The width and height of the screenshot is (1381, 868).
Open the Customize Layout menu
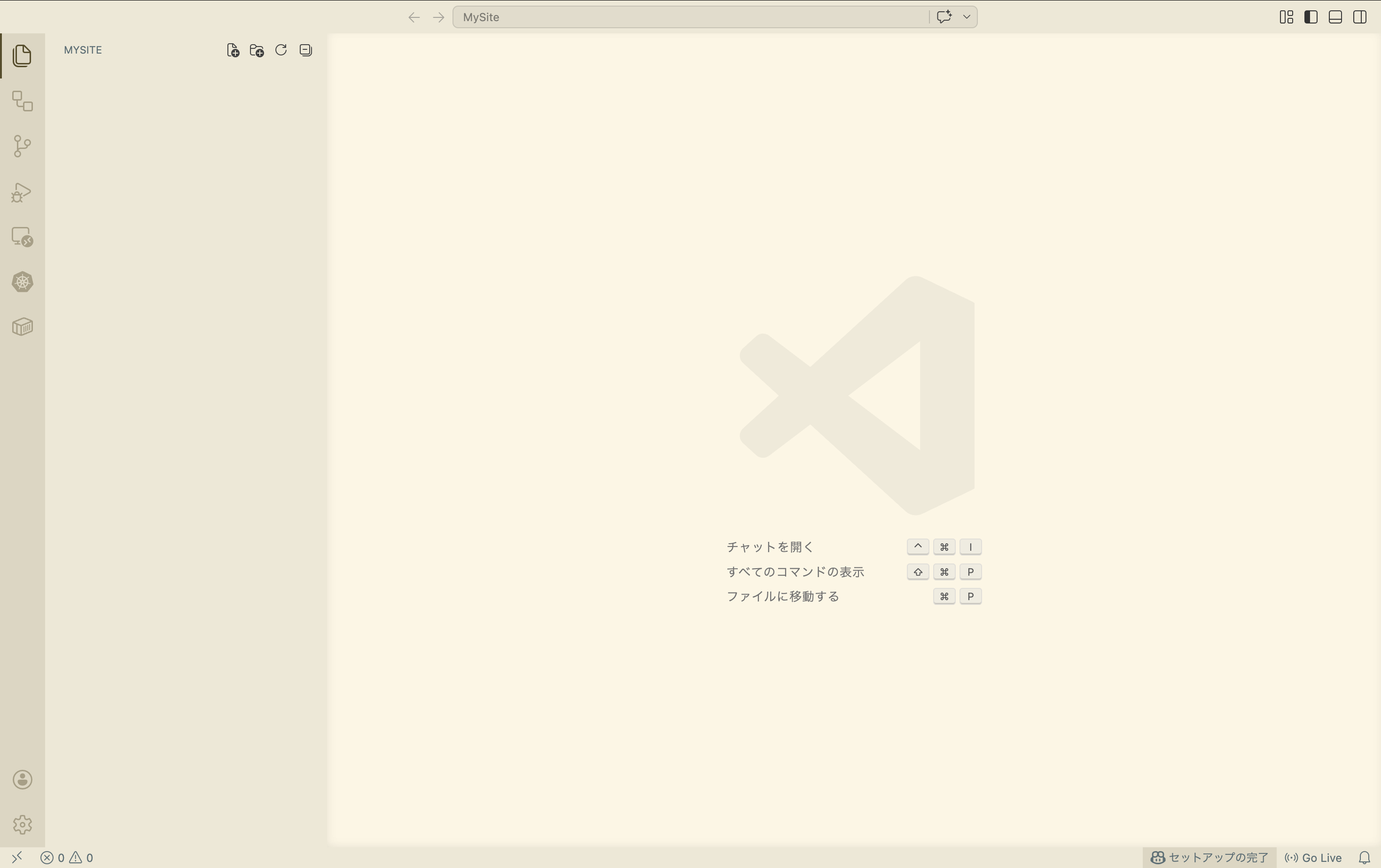[x=1286, y=17]
